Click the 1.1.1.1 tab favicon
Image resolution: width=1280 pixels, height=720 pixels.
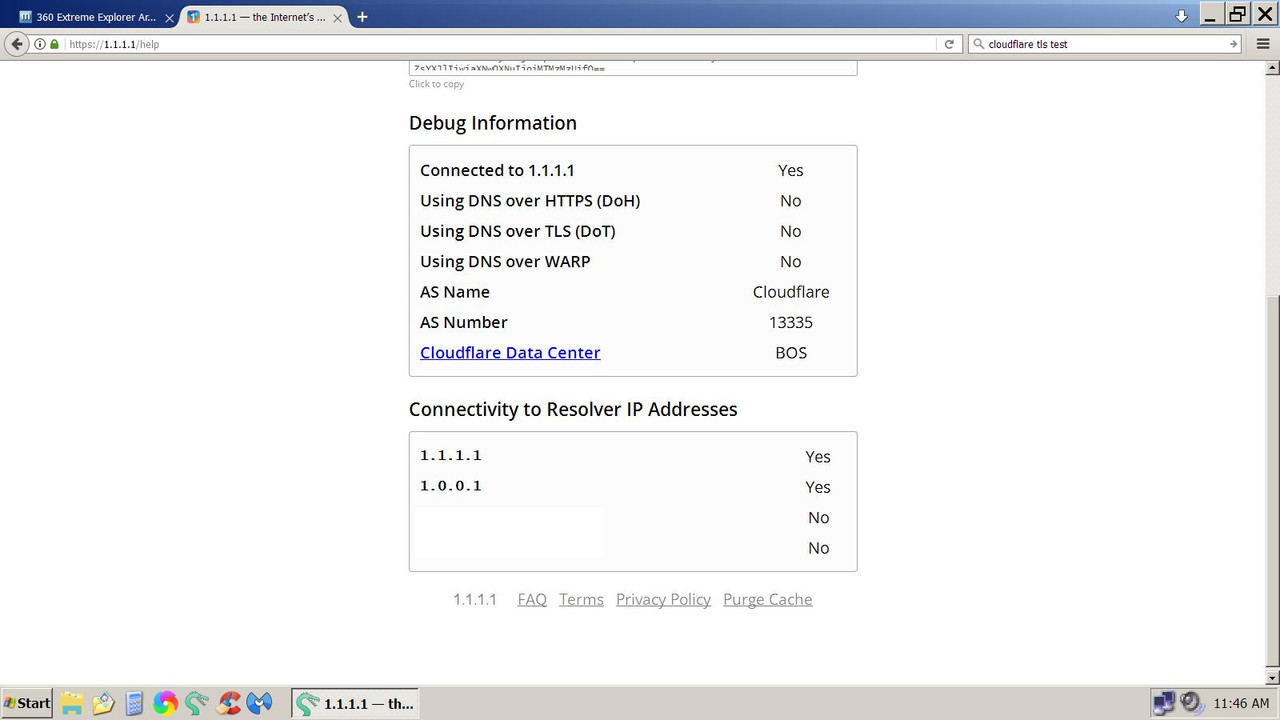194,17
